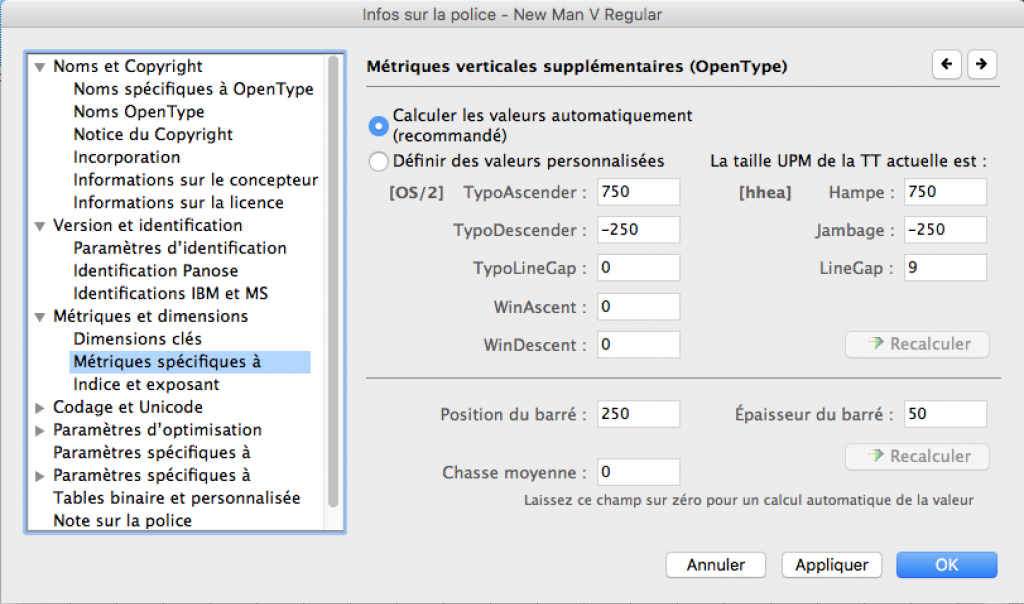Open 'Identification Panose' page
Viewport: 1024px width, 604px height.
click(155, 271)
